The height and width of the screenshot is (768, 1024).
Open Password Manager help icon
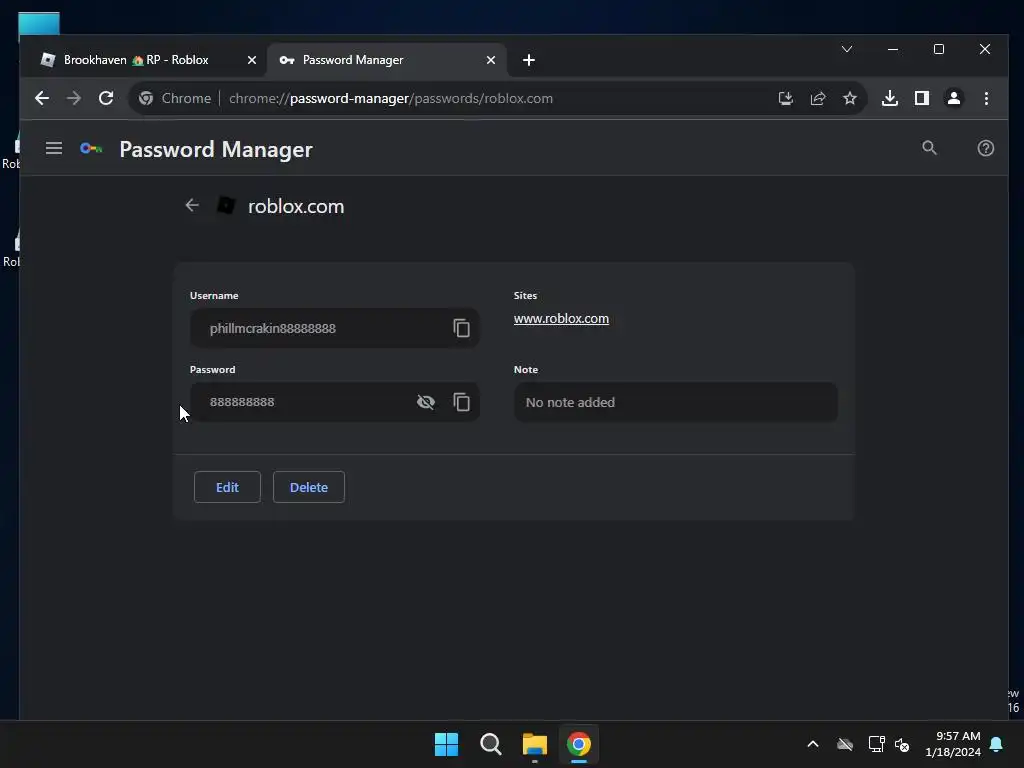(x=985, y=148)
